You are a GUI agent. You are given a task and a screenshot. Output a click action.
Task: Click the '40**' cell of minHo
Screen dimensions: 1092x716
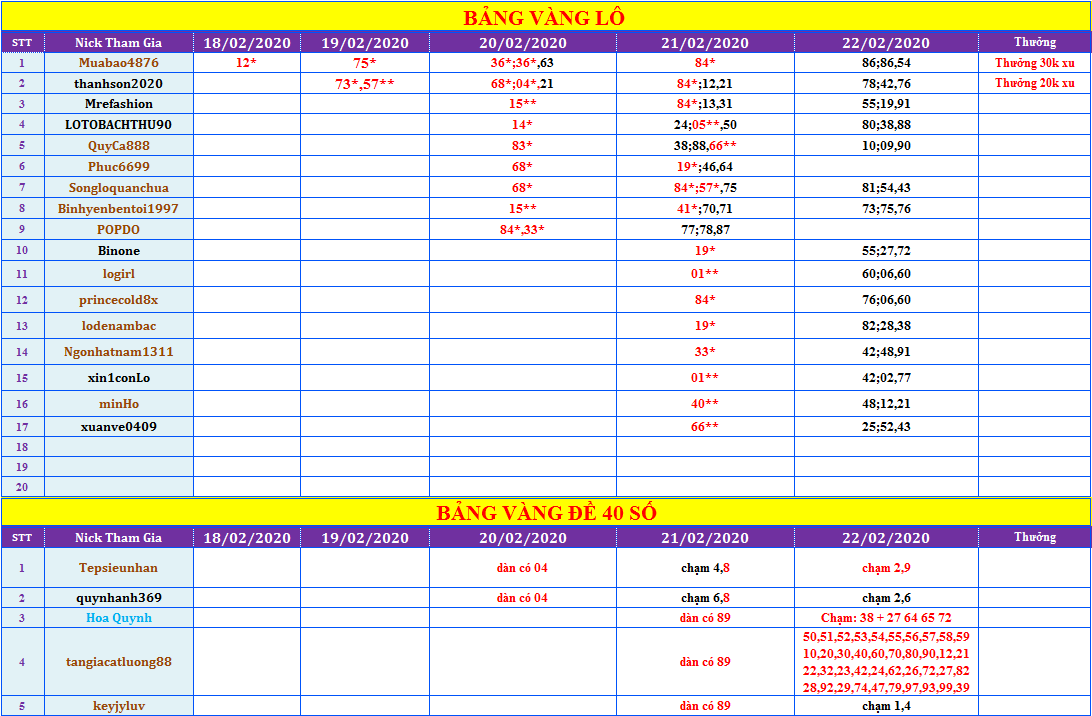(x=705, y=403)
